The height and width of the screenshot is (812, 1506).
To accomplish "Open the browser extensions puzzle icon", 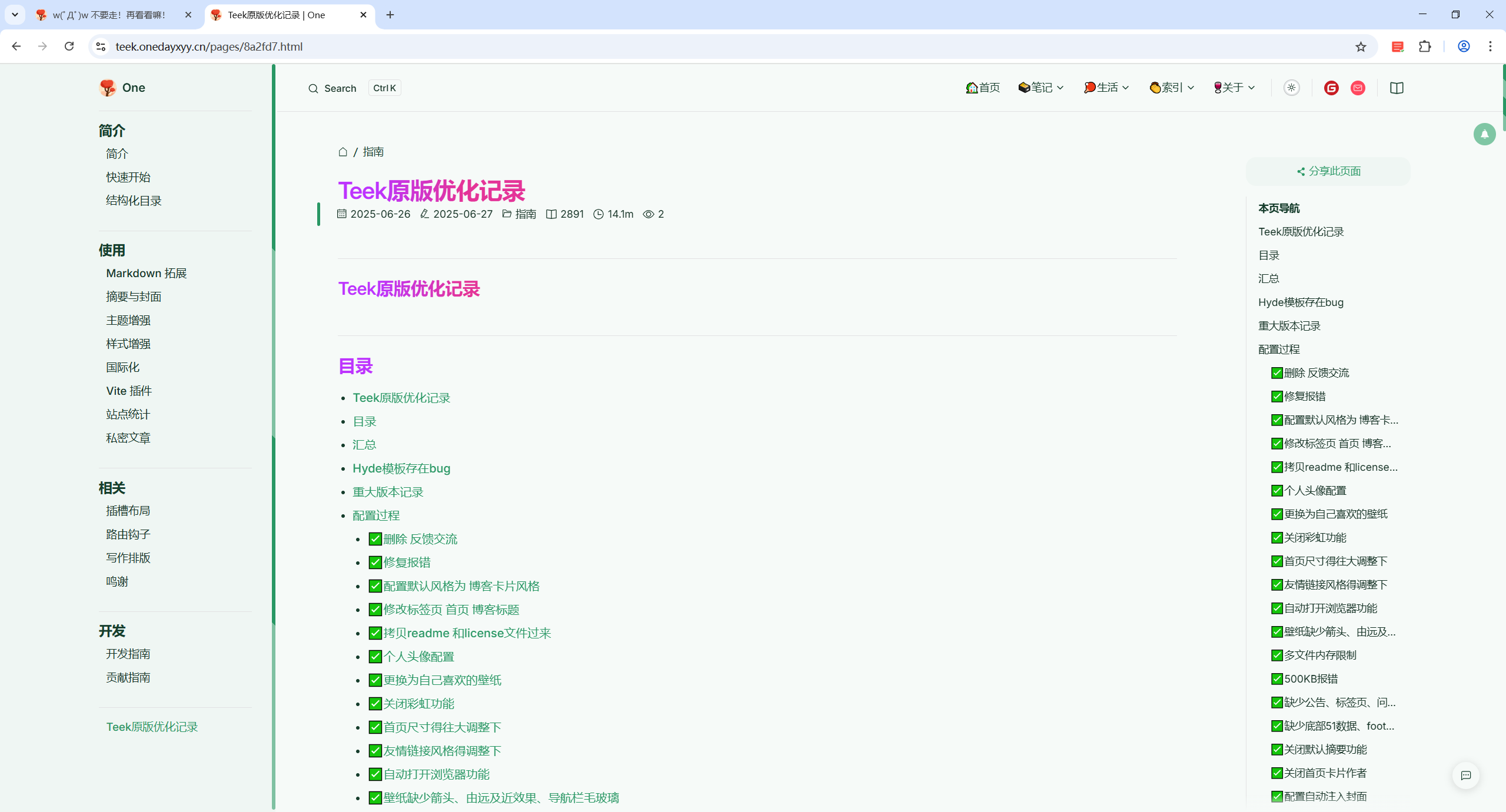I will [x=1425, y=46].
